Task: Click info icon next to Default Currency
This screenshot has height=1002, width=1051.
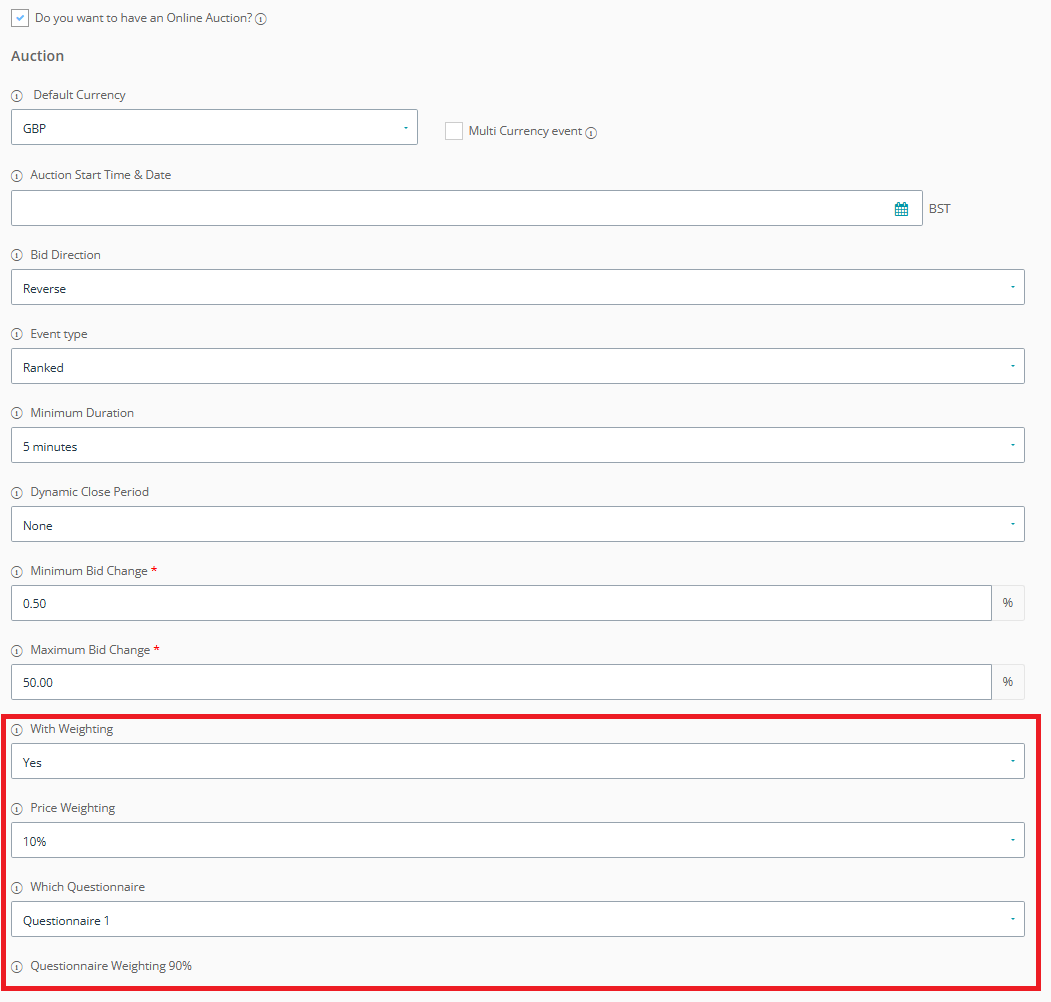Action: coord(17,96)
